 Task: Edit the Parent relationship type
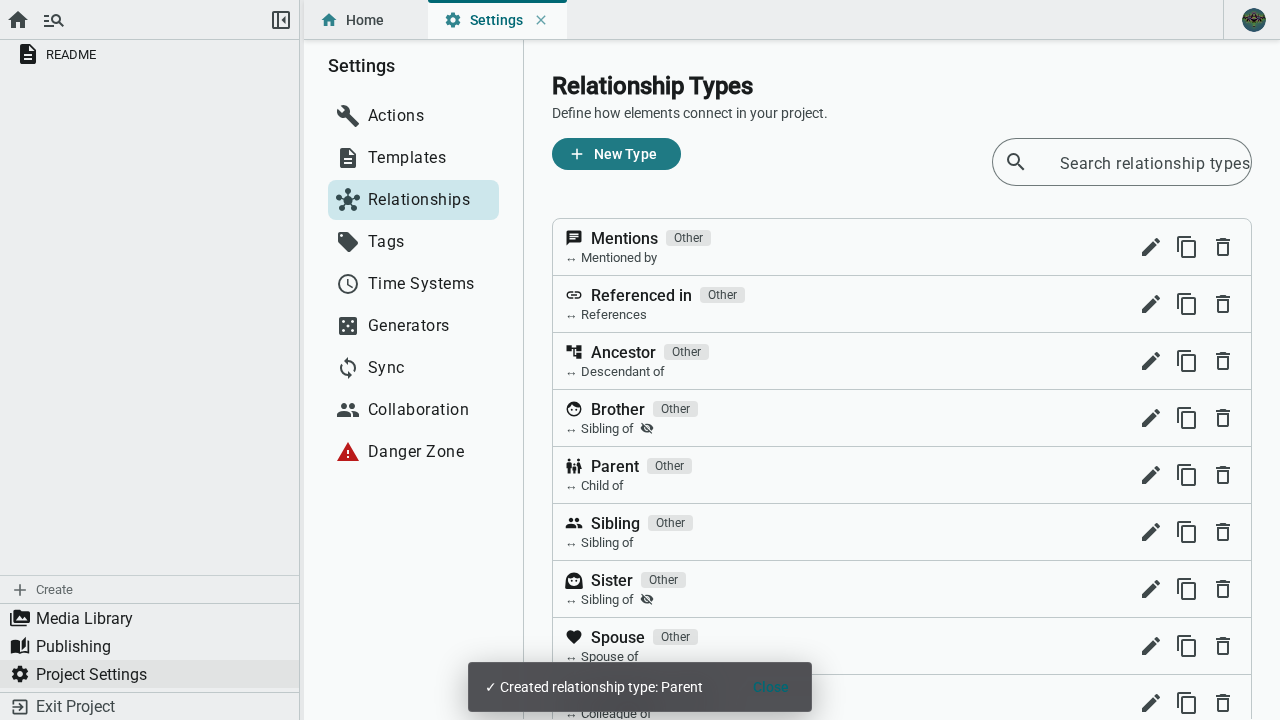point(1151,475)
